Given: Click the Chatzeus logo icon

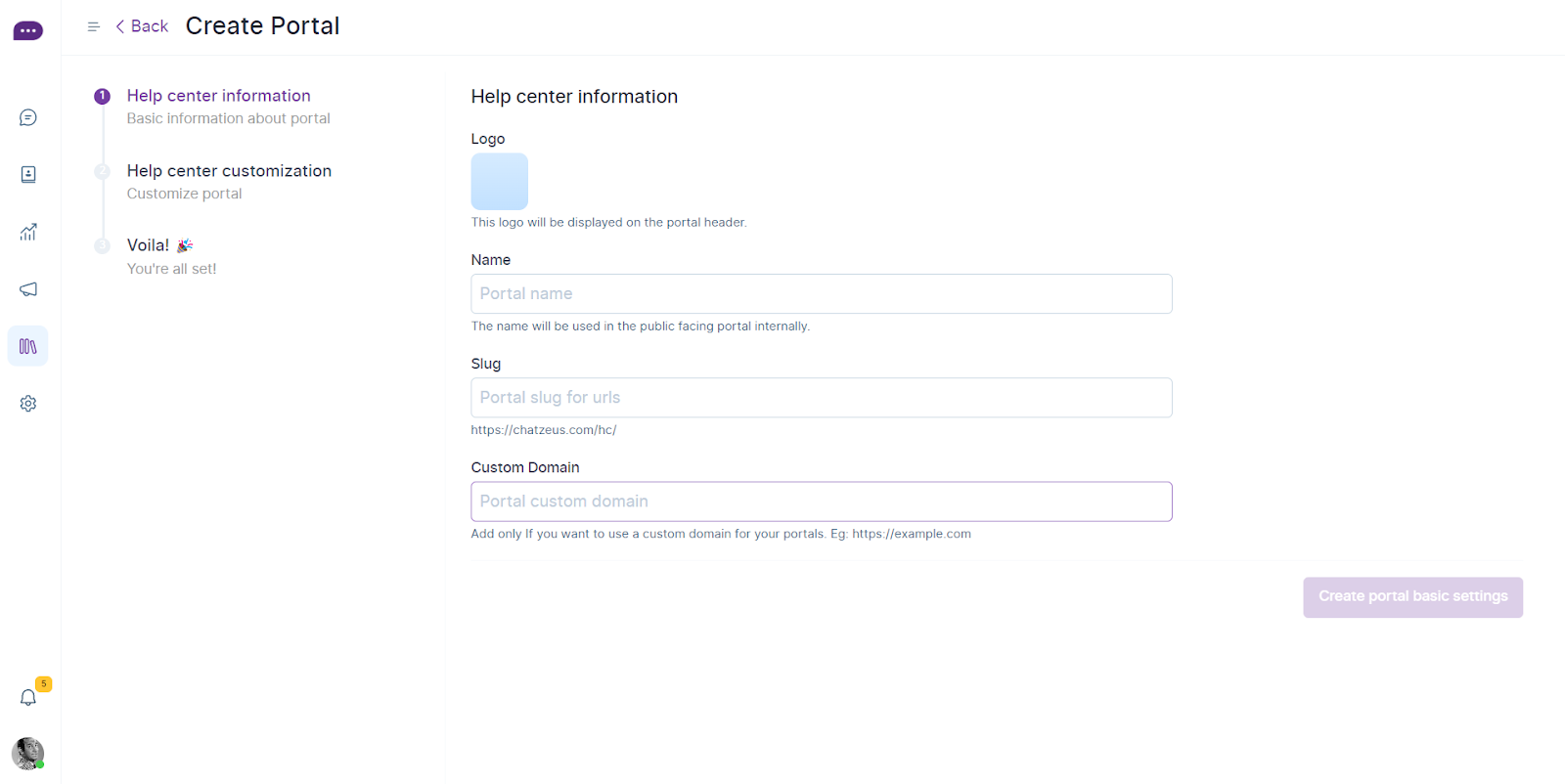Looking at the screenshot, I should 27,31.
